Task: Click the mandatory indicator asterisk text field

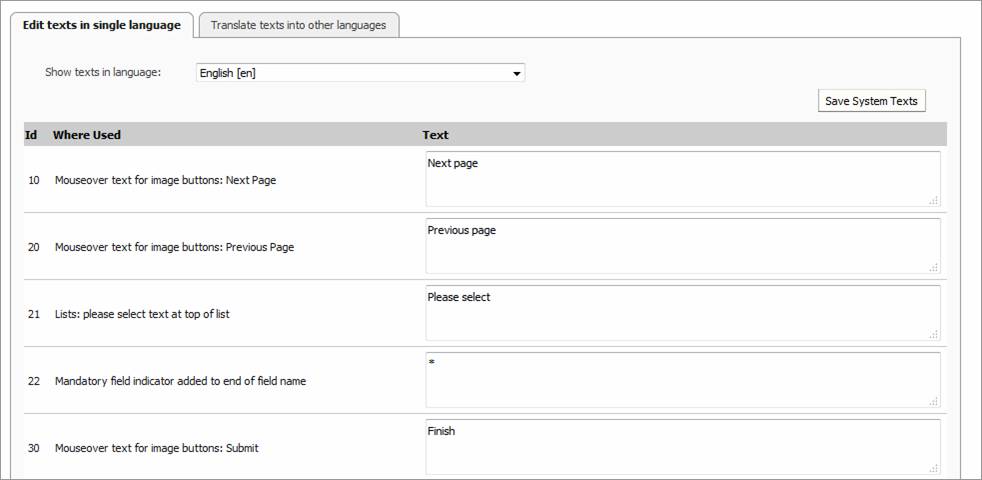Action: pos(682,379)
